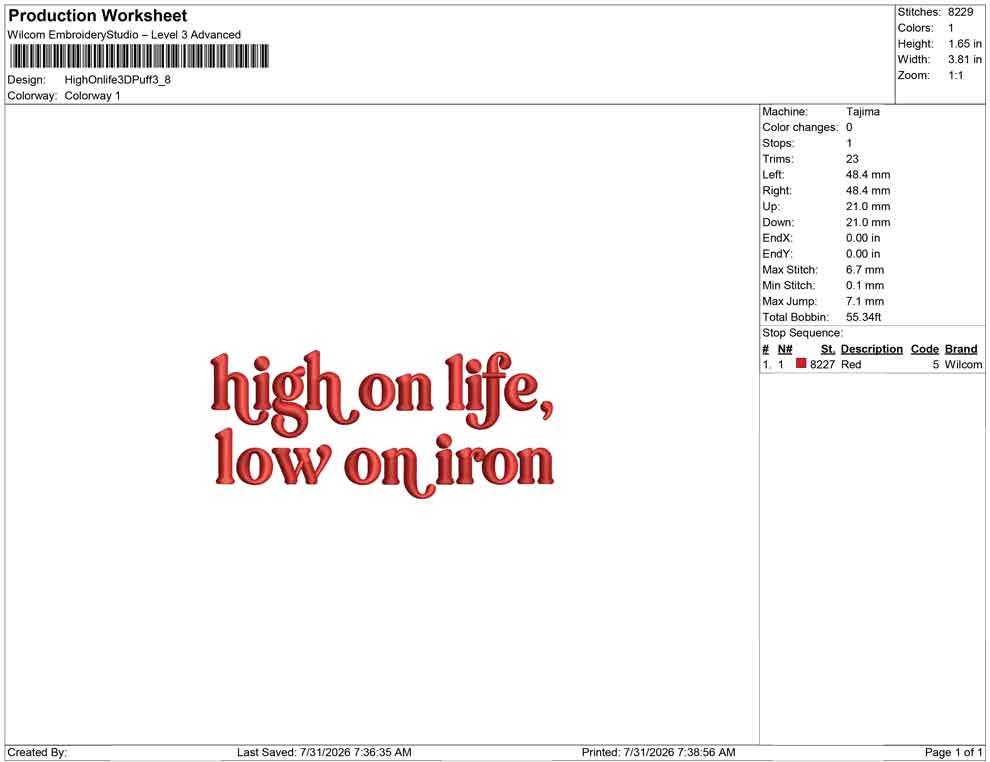Select the Stitches value 8229

[960, 12]
